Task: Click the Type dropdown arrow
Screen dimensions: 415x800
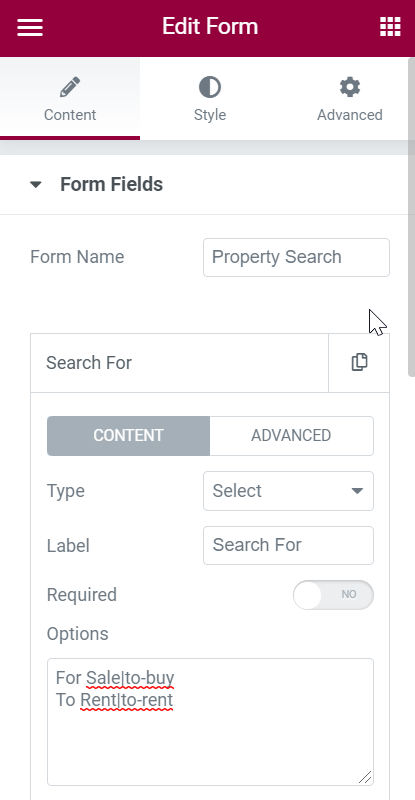Action: coord(357,491)
